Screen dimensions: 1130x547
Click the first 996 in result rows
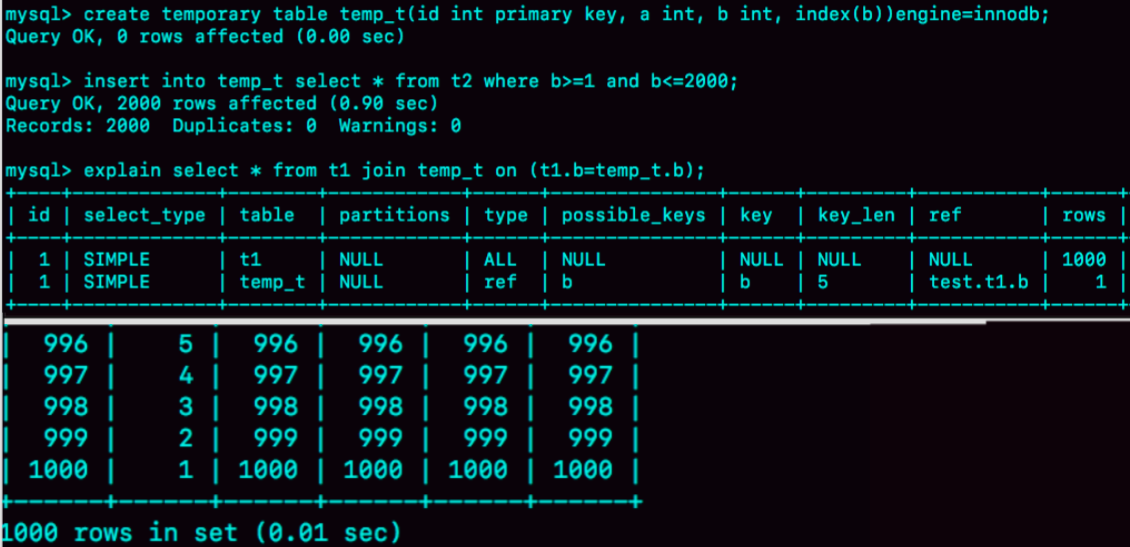point(67,344)
